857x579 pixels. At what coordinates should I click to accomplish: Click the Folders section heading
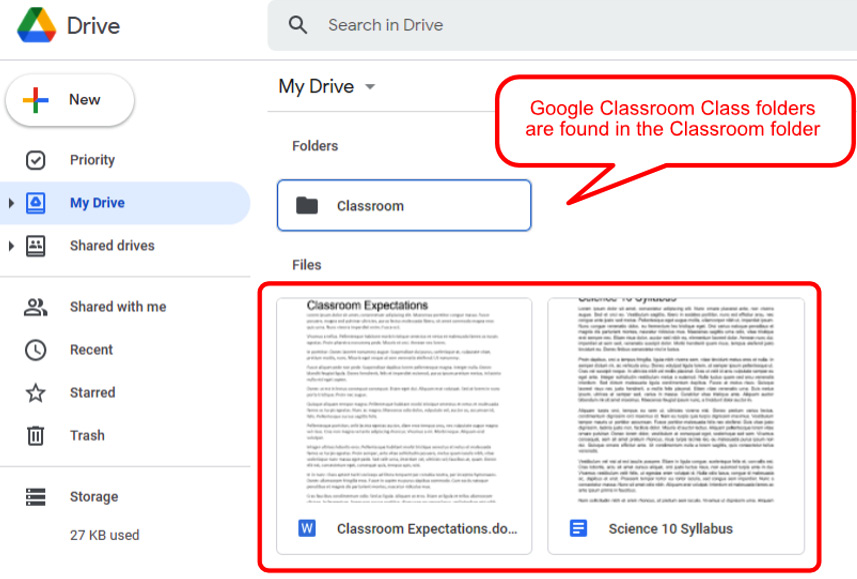[315, 146]
